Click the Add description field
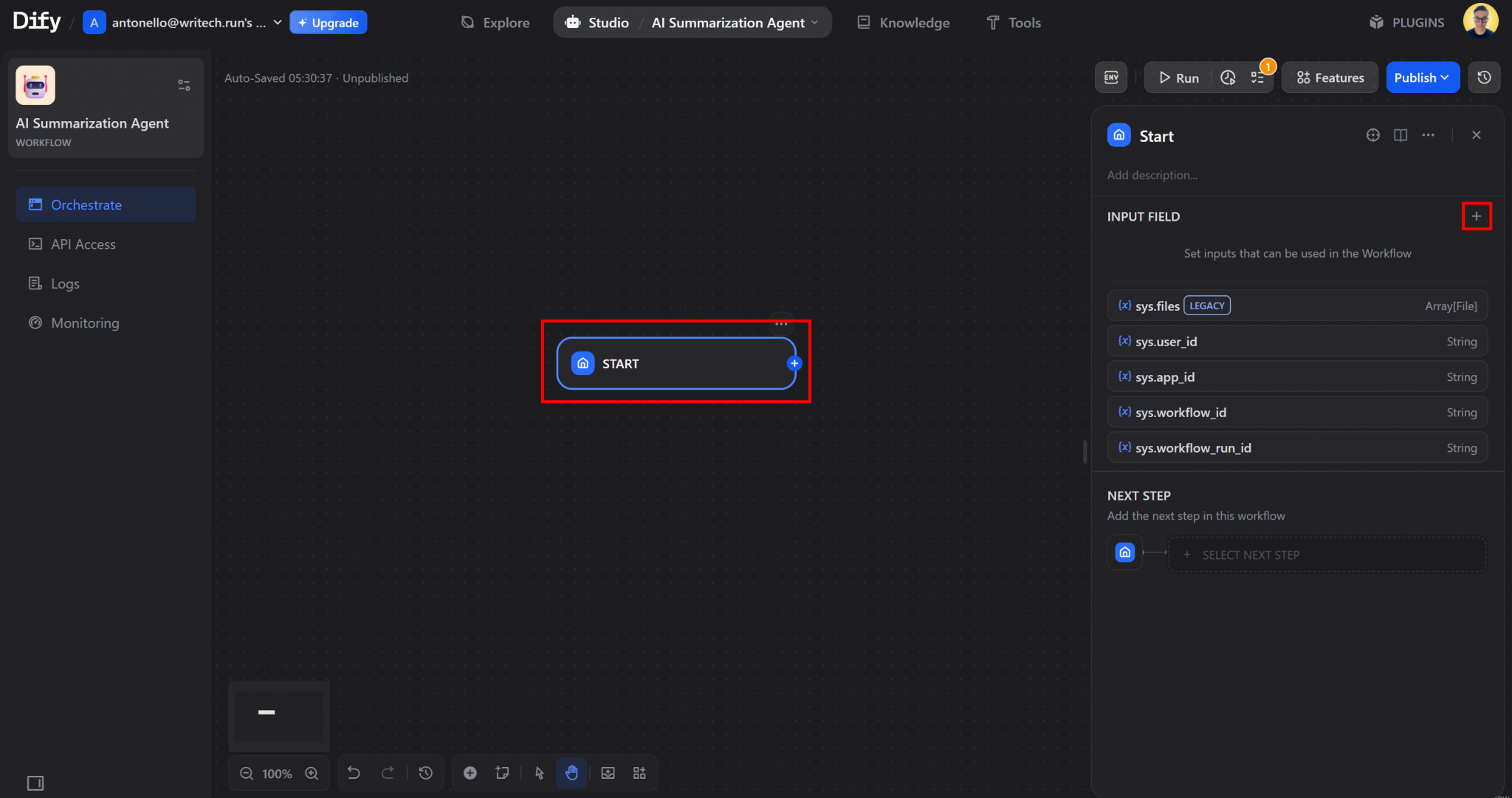Image resolution: width=1512 pixels, height=798 pixels. pyautogui.click(x=1152, y=175)
